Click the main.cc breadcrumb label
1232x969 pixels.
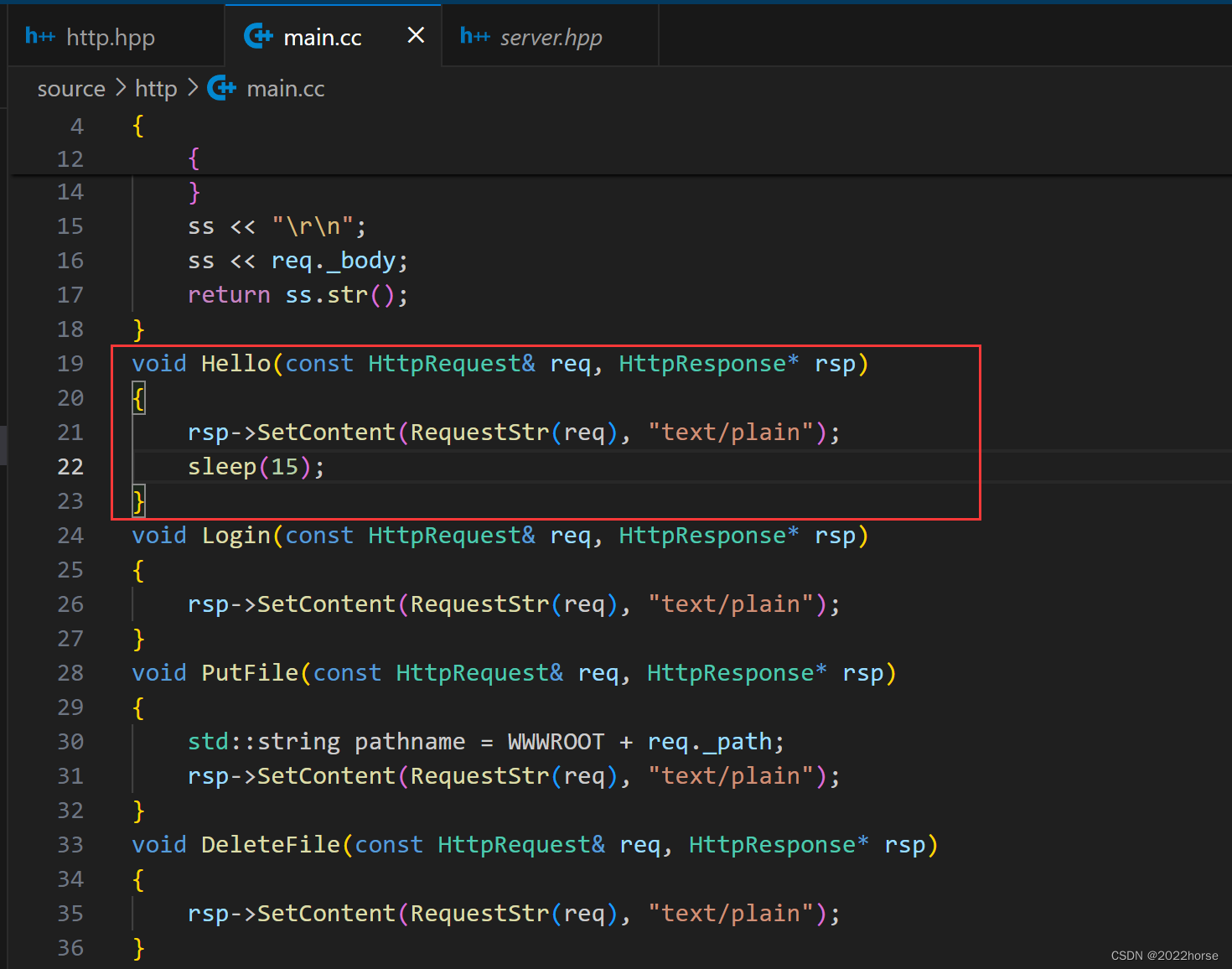pyautogui.click(x=285, y=89)
